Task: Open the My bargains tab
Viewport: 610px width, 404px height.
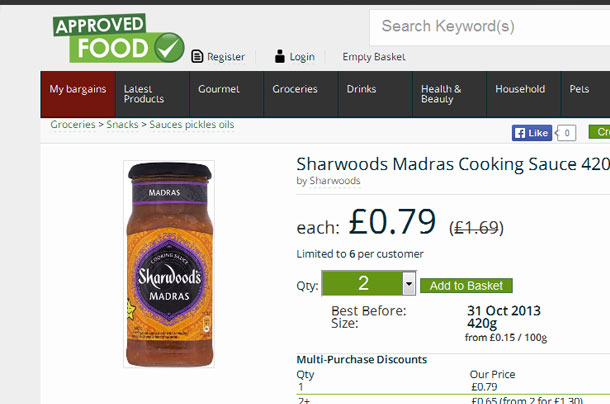Action: (x=78, y=94)
